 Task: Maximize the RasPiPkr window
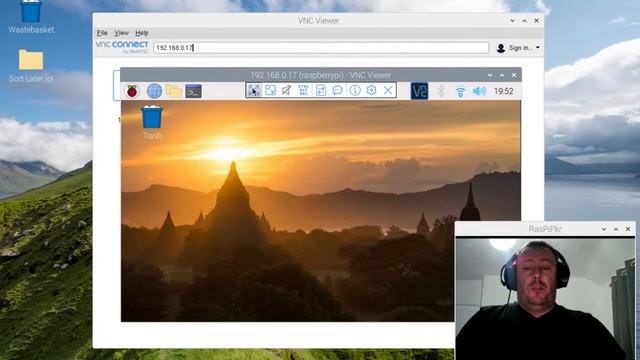coord(616,229)
